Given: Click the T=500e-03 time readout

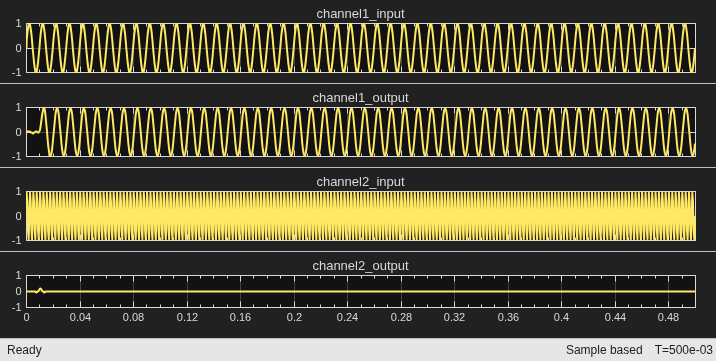Looking at the screenshot, I should click(683, 350).
